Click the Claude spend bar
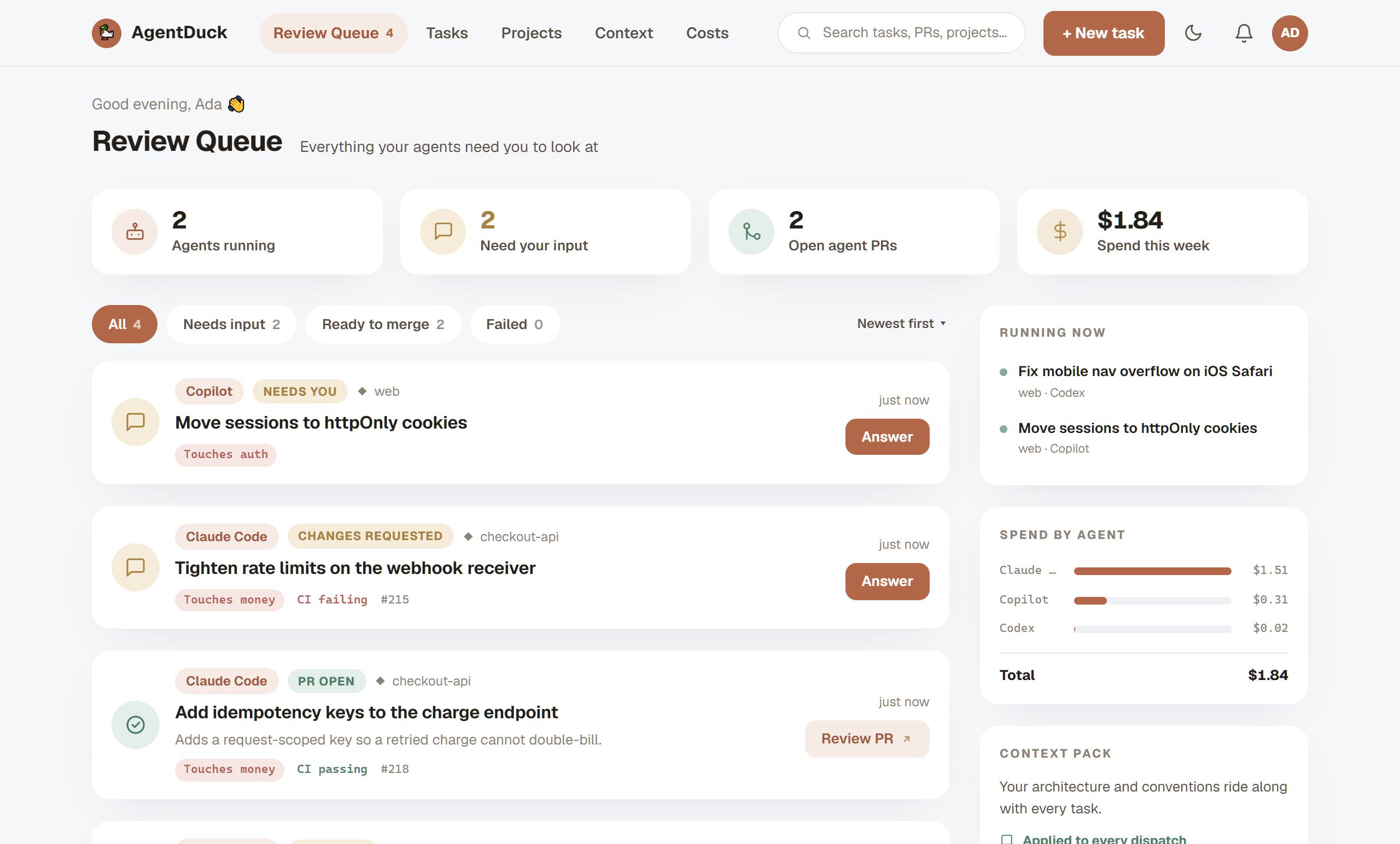The width and height of the screenshot is (1400, 844). tap(1152, 571)
